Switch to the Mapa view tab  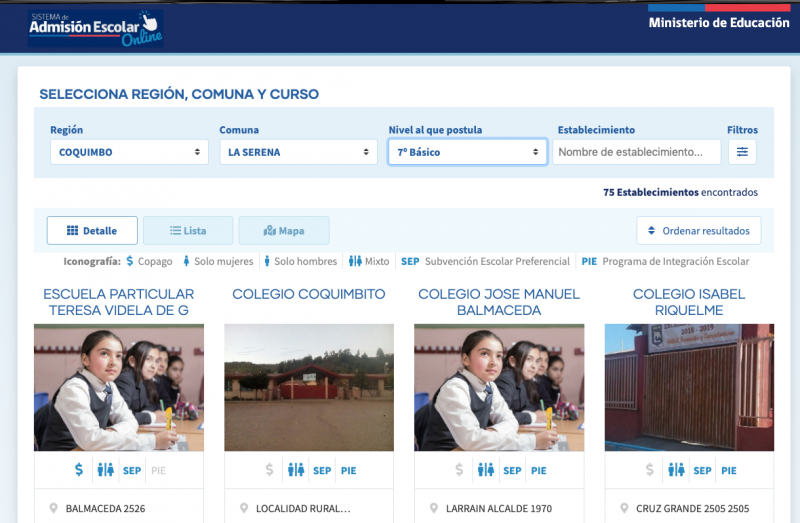tap(284, 231)
